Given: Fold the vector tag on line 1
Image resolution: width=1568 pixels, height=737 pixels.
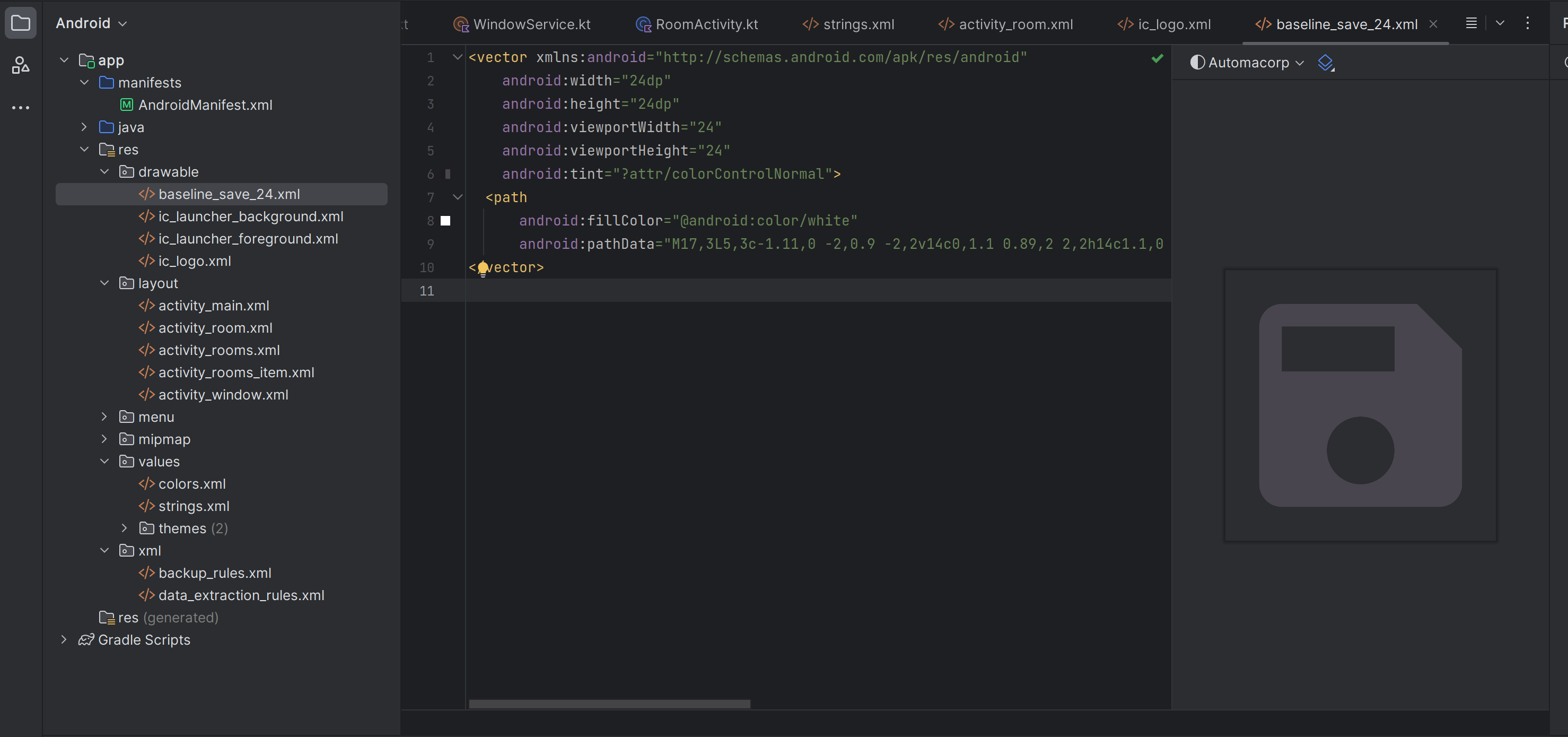Looking at the screenshot, I should coord(458,57).
